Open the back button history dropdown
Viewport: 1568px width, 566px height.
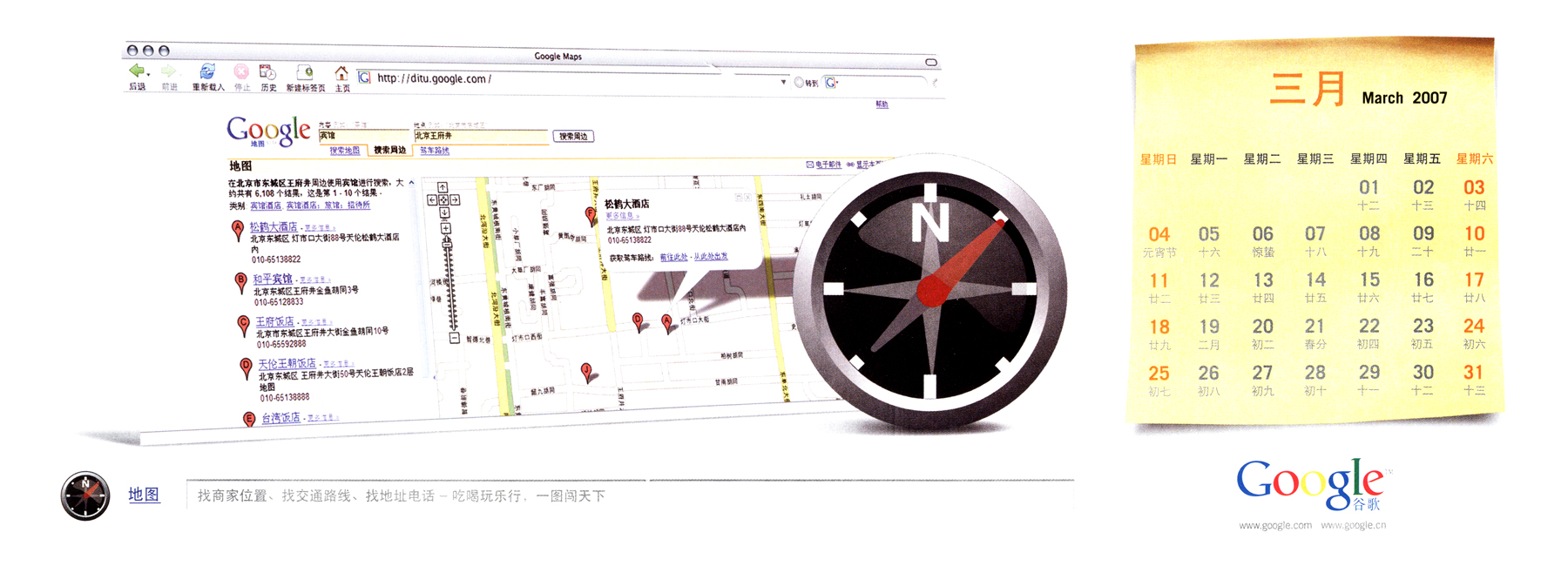[x=148, y=75]
